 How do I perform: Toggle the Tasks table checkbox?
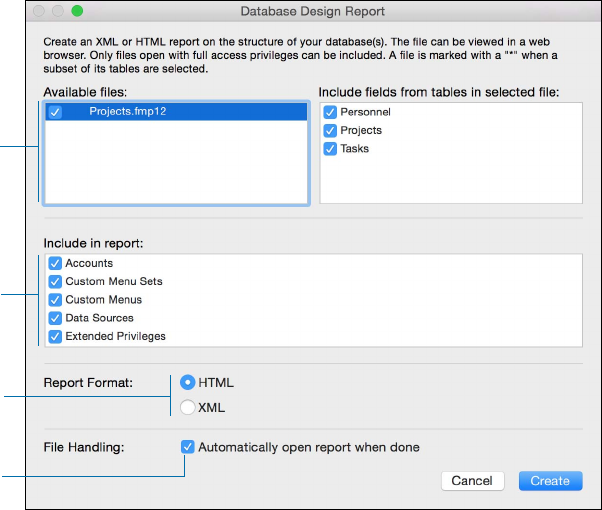pos(330,148)
